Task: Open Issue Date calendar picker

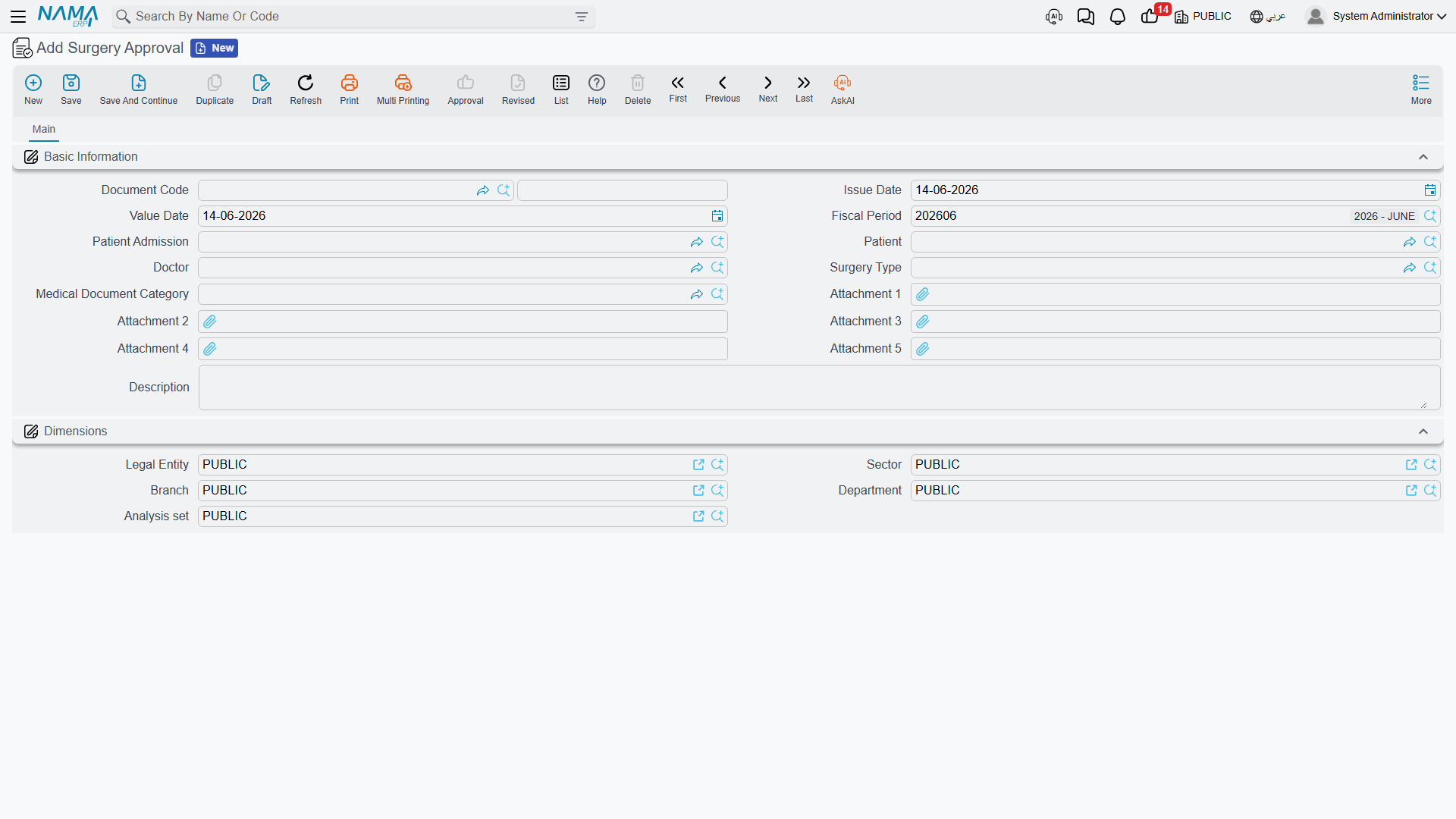Action: pos(1430,190)
